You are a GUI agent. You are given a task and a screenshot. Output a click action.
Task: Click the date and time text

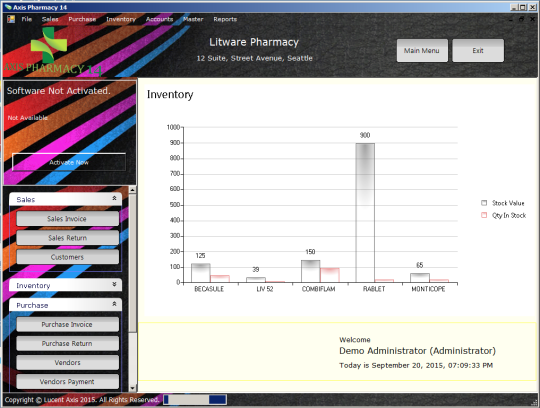(416, 365)
